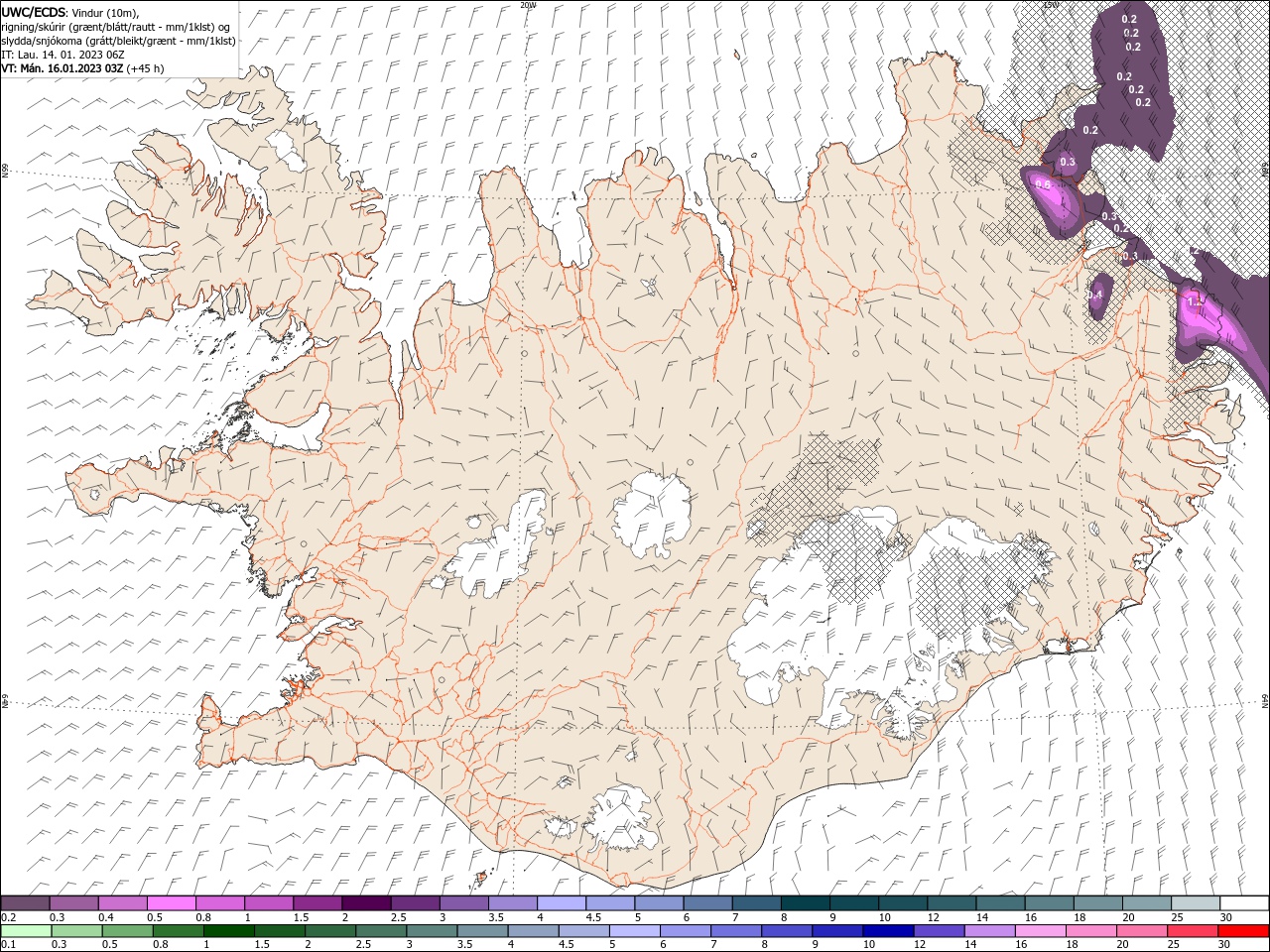Select the lower legend row swatch for 2.5
The width and height of the screenshot is (1270, 952).
(381, 930)
